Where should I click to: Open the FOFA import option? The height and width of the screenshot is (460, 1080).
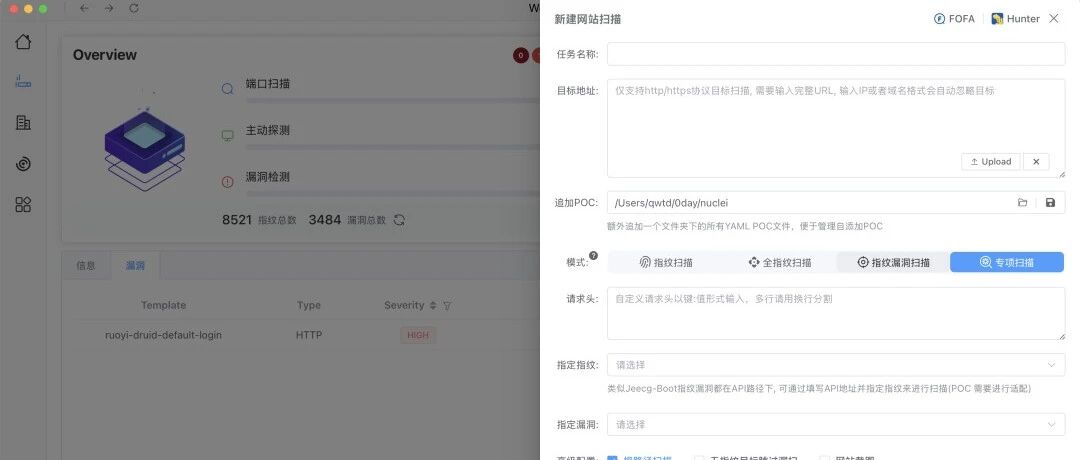coord(954,19)
